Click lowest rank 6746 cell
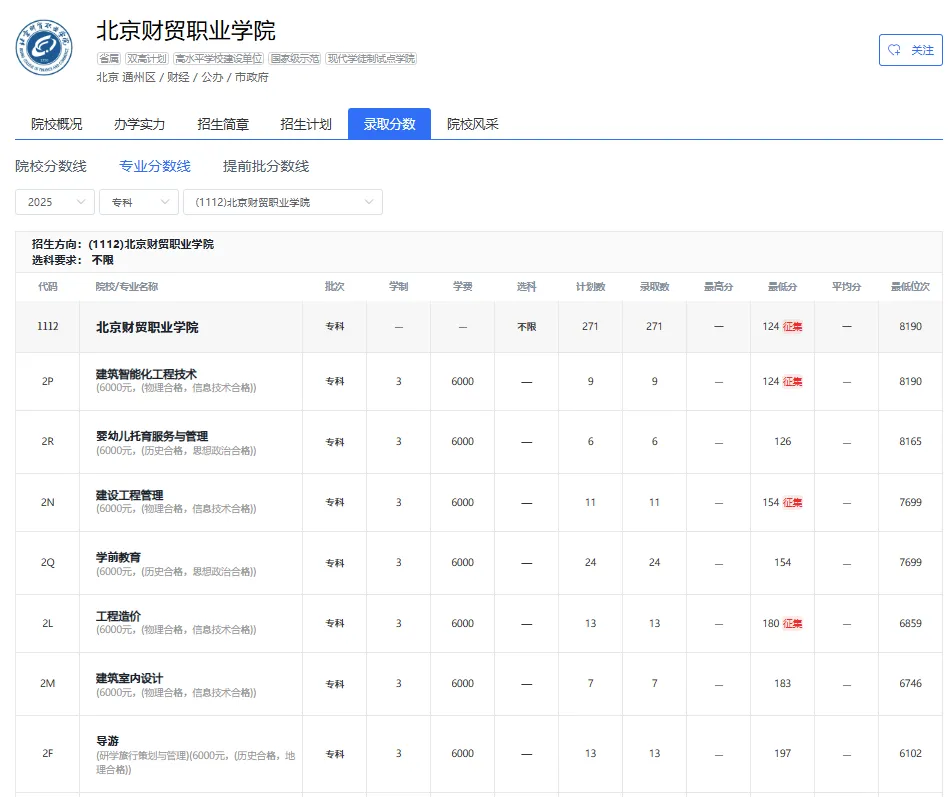This screenshot has height=797, width=950. [910, 683]
